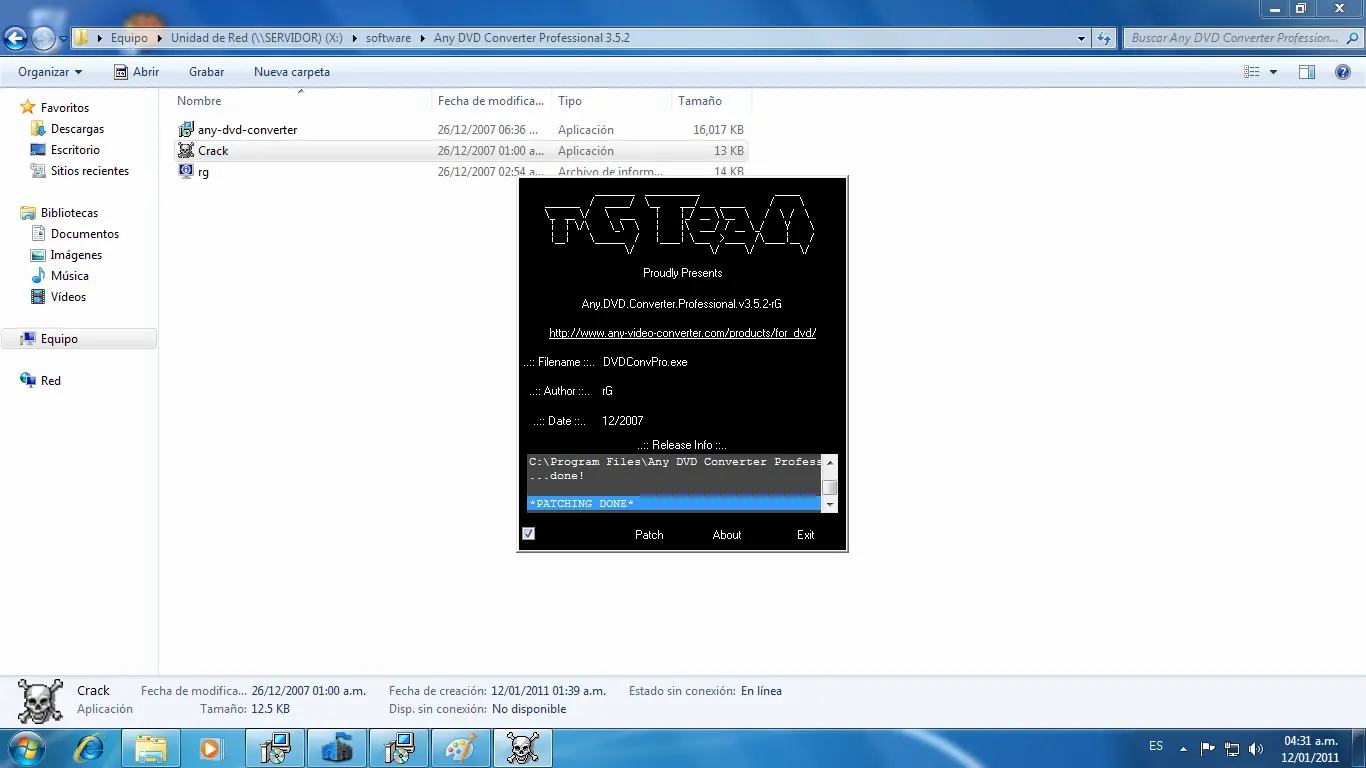The height and width of the screenshot is (768, 1366).
Task: Click Grabar in the Explorer toolbar
Action: pos(206,72)
